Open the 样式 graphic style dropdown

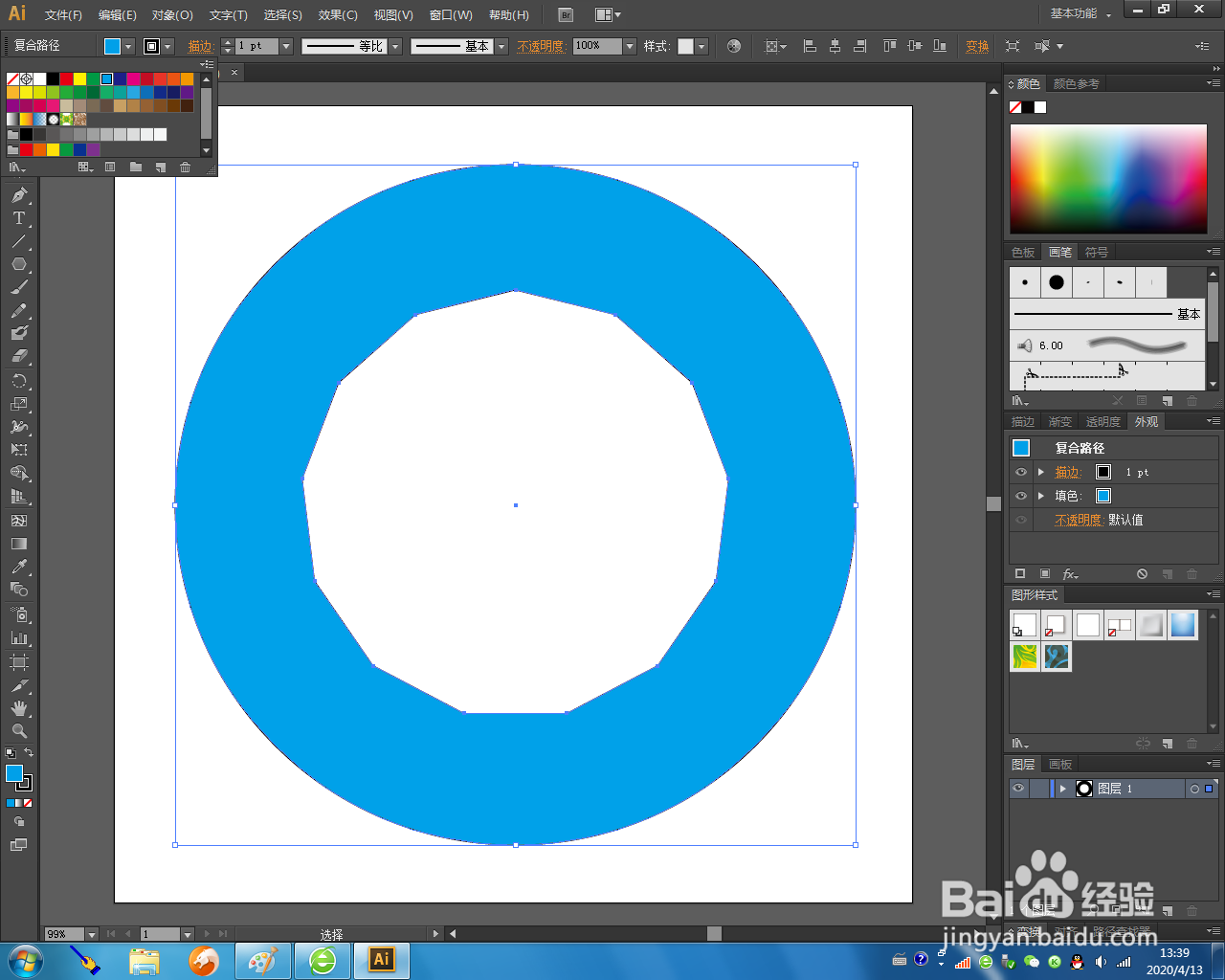coord(702,46)
